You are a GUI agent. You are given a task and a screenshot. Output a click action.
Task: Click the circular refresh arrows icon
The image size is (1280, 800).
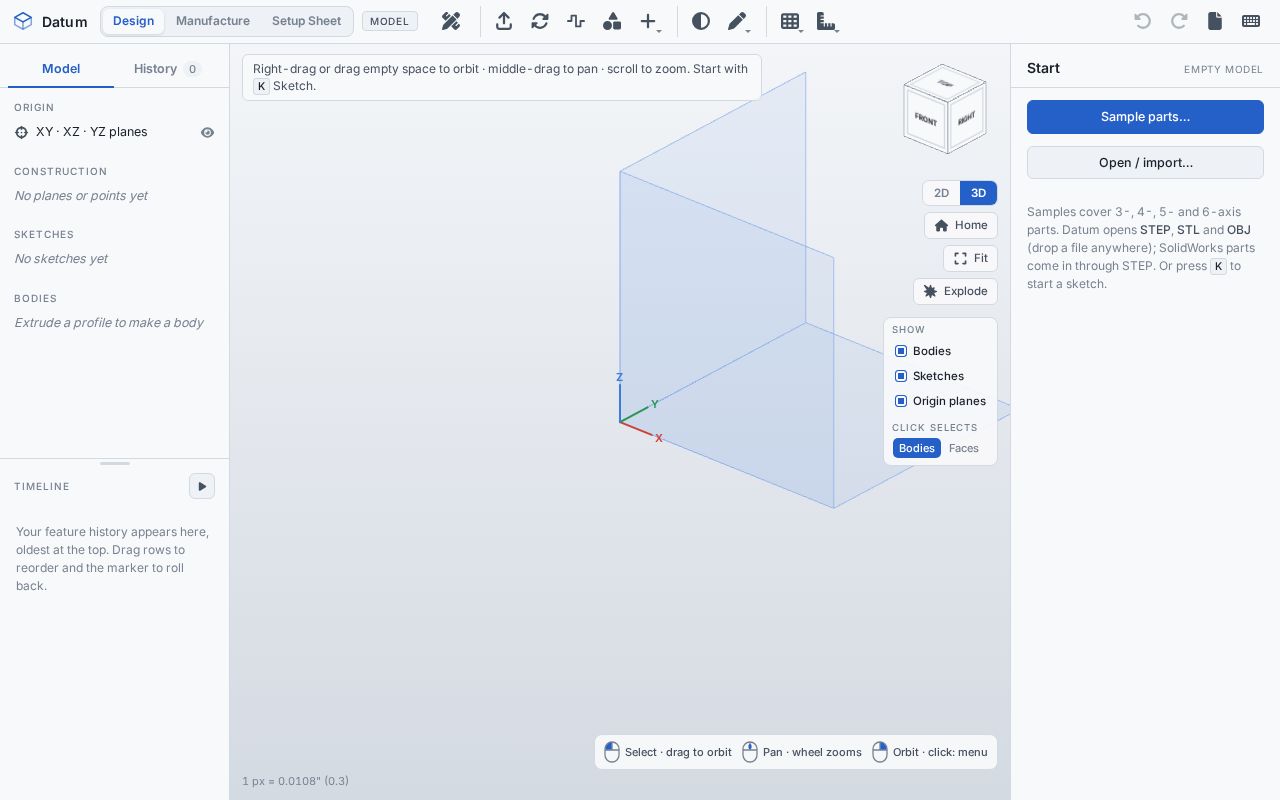(x=540, y=21)
